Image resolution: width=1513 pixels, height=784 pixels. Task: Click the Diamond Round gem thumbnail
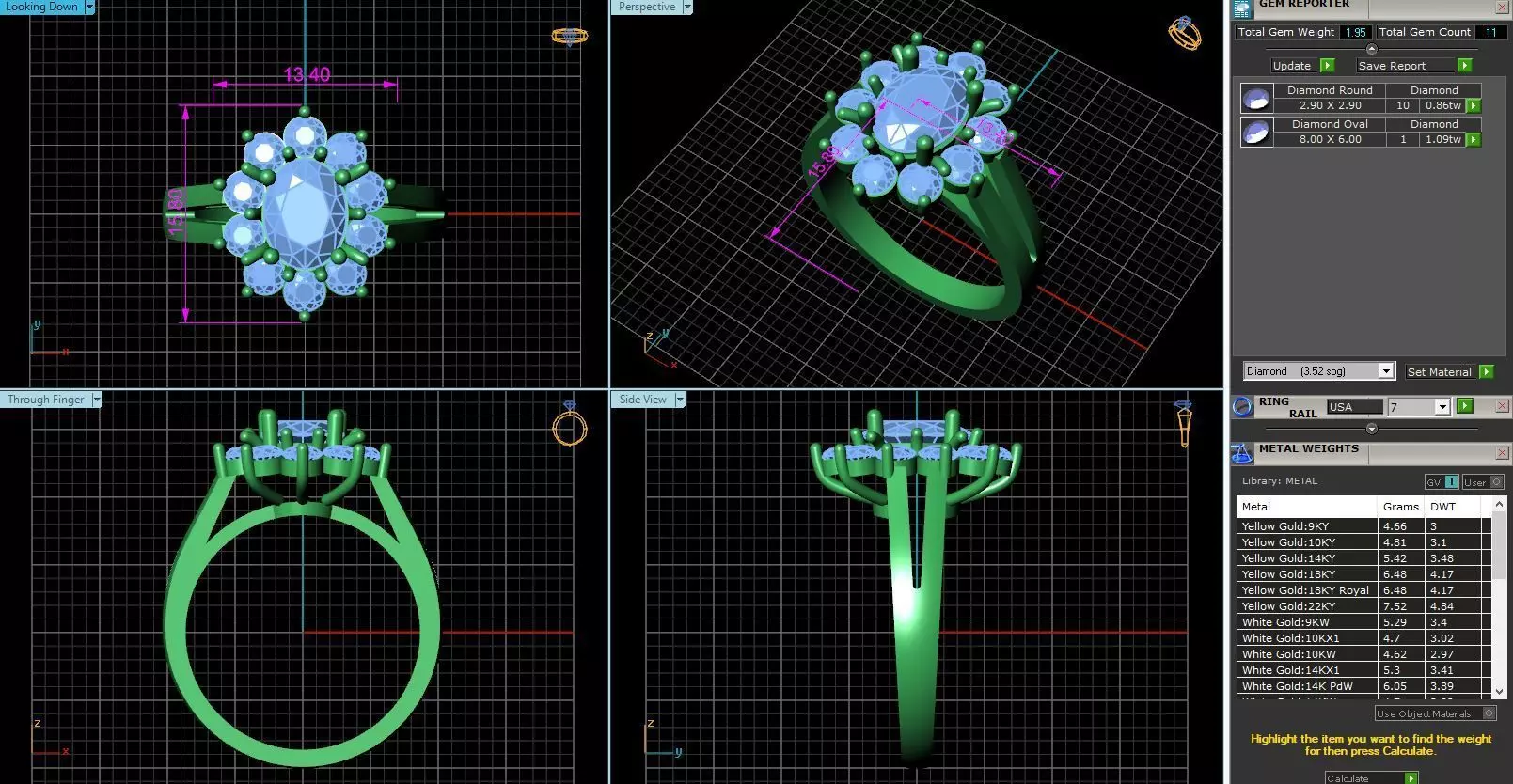pyautogui.click(x=1256, y=98)
